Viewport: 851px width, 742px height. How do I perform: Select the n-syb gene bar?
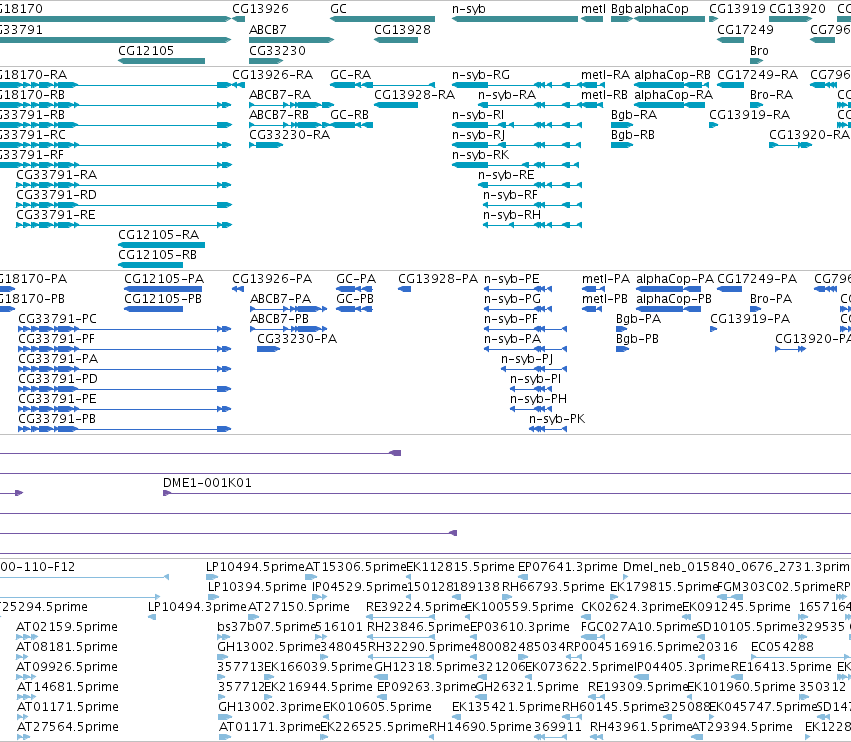tap(515, 19)
